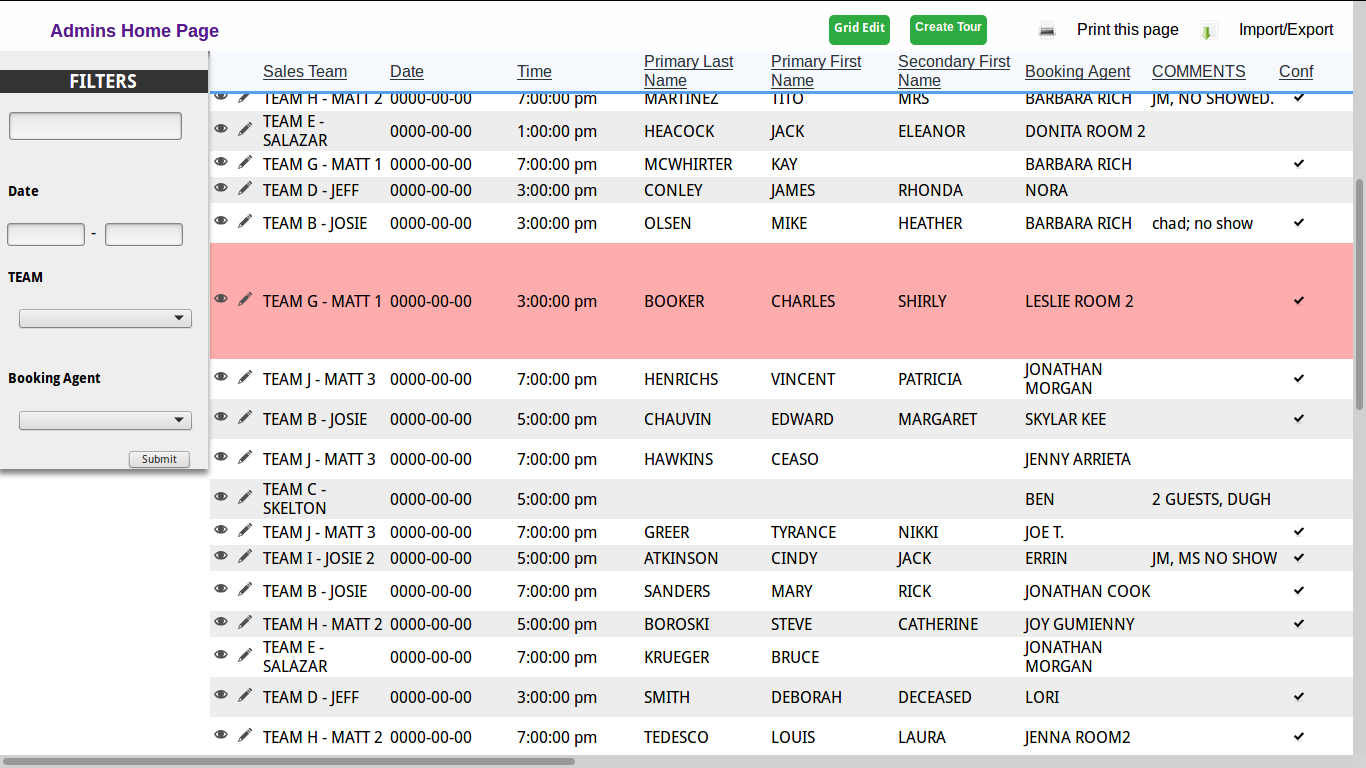Submit the filters form

pos(159,459)
